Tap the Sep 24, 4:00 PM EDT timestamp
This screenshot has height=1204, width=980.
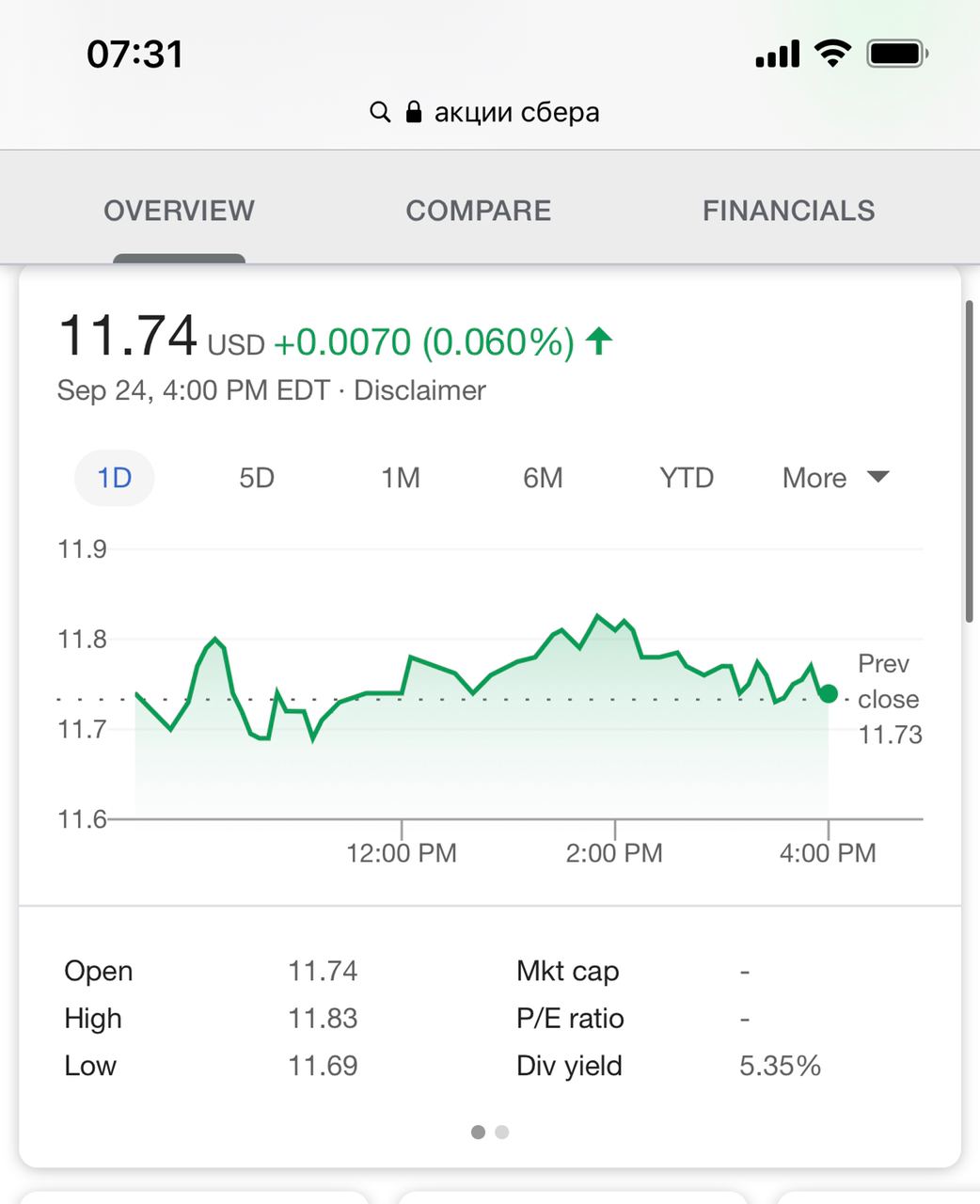[x=193, y=390]
